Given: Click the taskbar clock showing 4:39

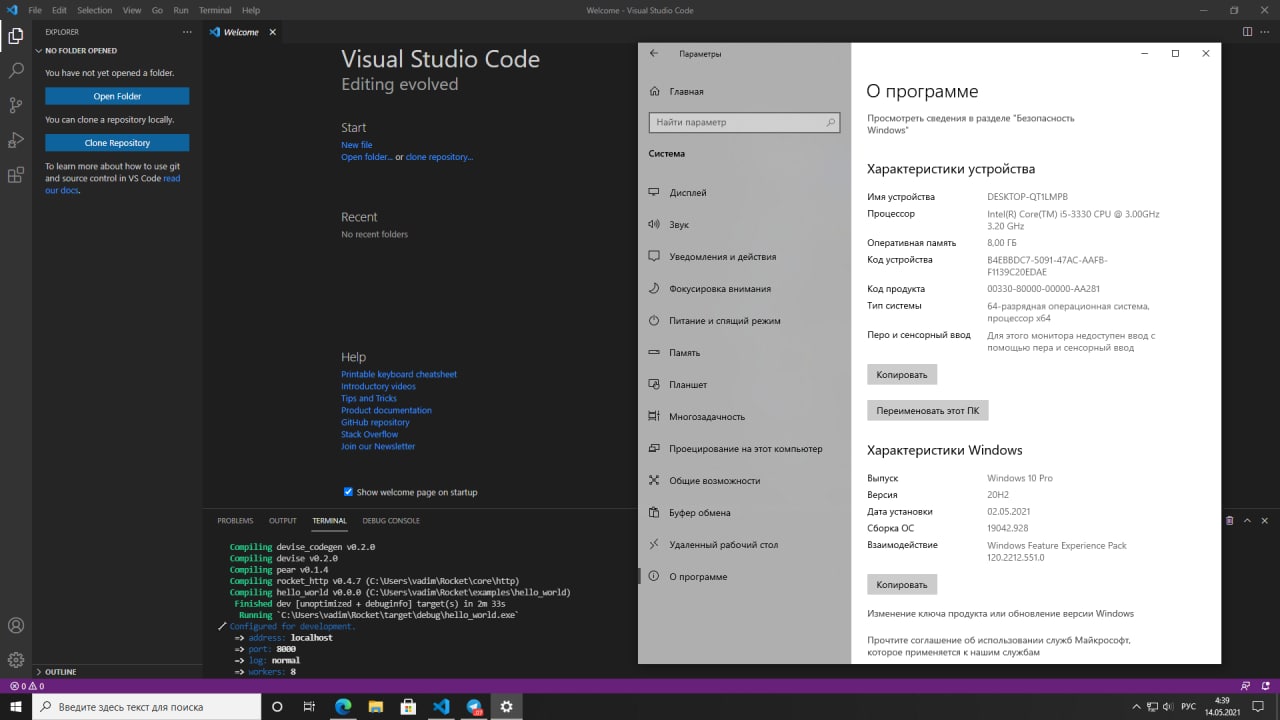Looking at the screenshot, I should 1222,706.
